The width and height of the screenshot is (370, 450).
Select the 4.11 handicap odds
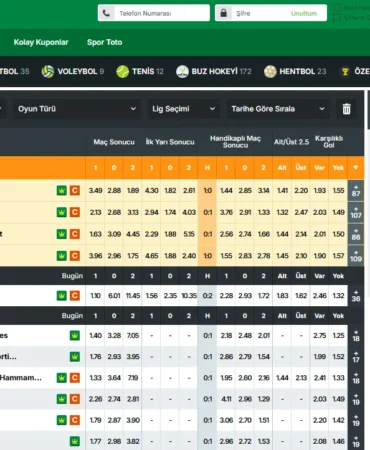pos(226,399)
